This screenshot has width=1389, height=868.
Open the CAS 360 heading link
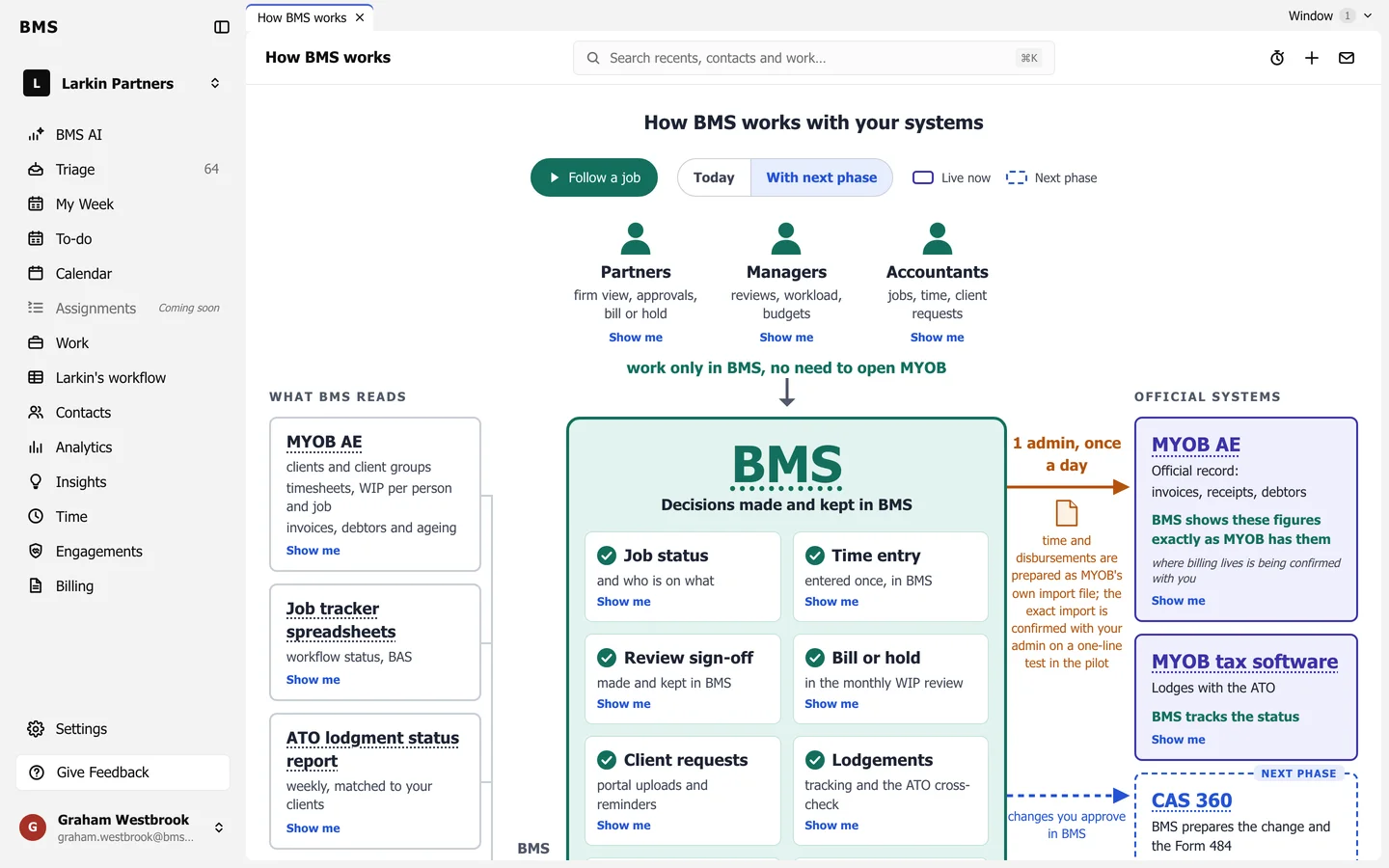point(1192,800)
